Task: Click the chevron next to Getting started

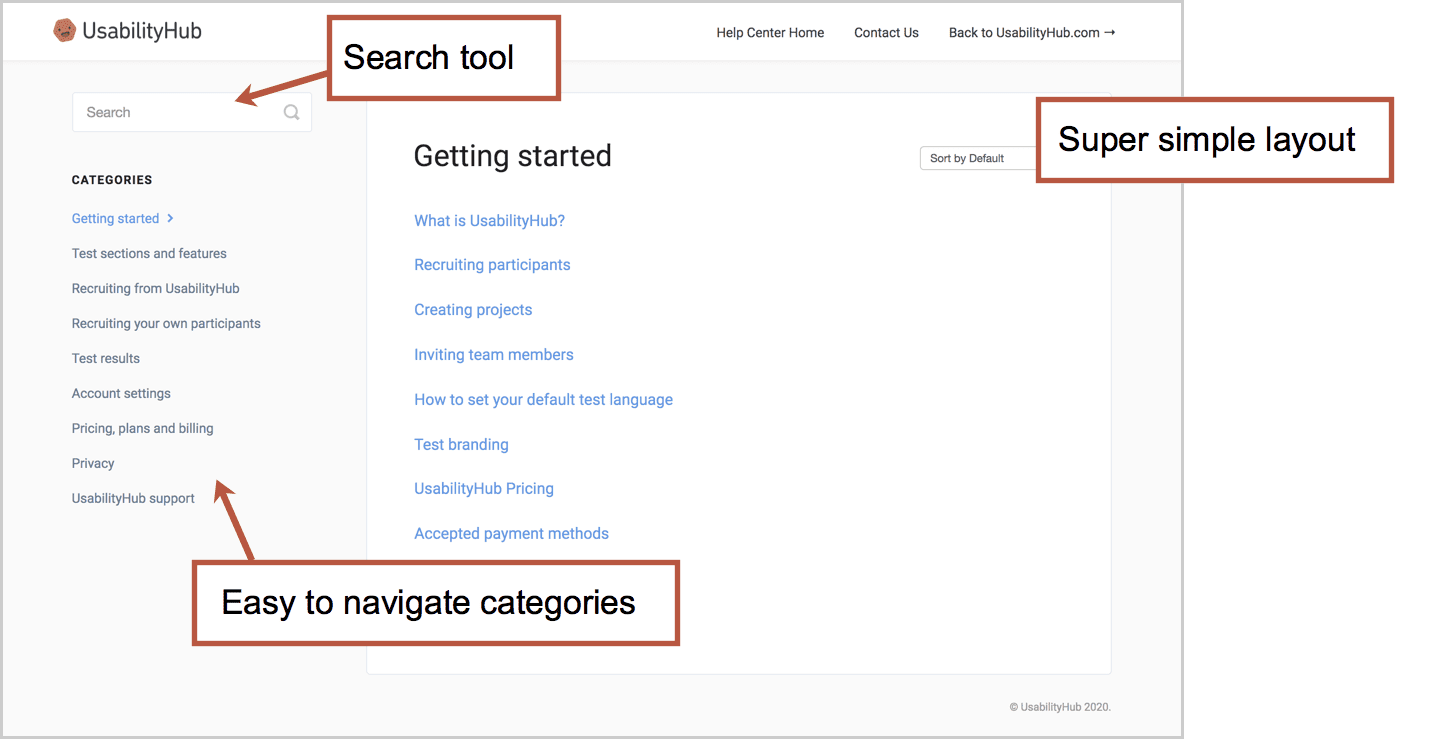Action: pyautogui.click(x=171, y=218)
